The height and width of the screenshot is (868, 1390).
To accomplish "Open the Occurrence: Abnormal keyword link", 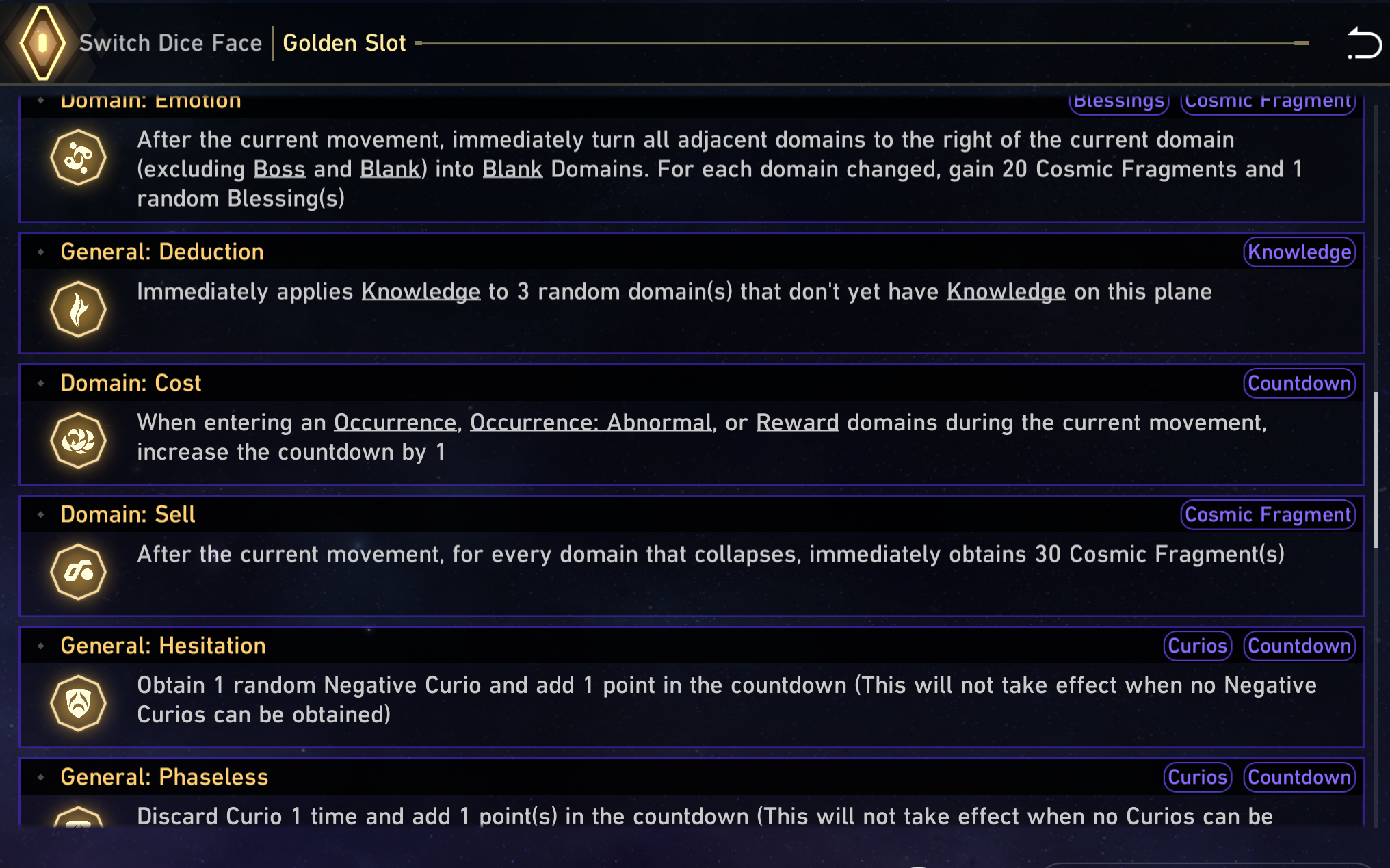I will (x=590, y=423).
